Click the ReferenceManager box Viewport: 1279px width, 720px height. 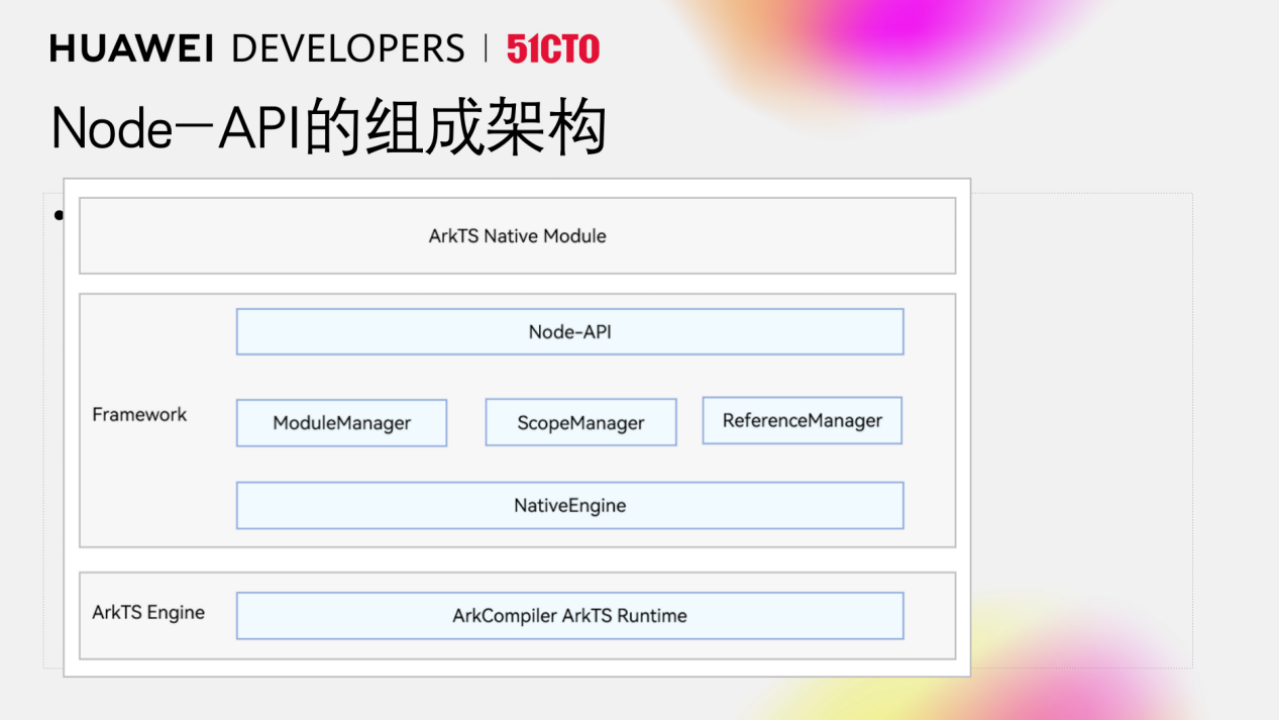tap(802, 421)
